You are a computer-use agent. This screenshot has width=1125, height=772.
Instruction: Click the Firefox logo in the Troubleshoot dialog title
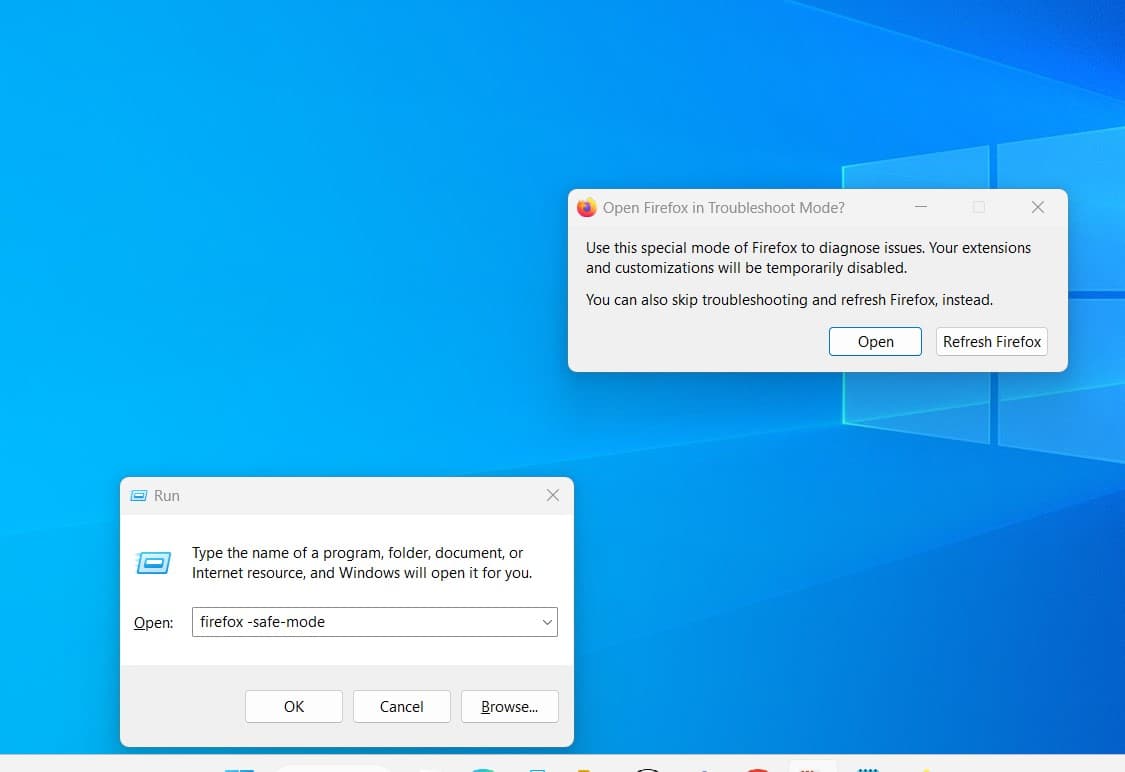pos(587,207)
